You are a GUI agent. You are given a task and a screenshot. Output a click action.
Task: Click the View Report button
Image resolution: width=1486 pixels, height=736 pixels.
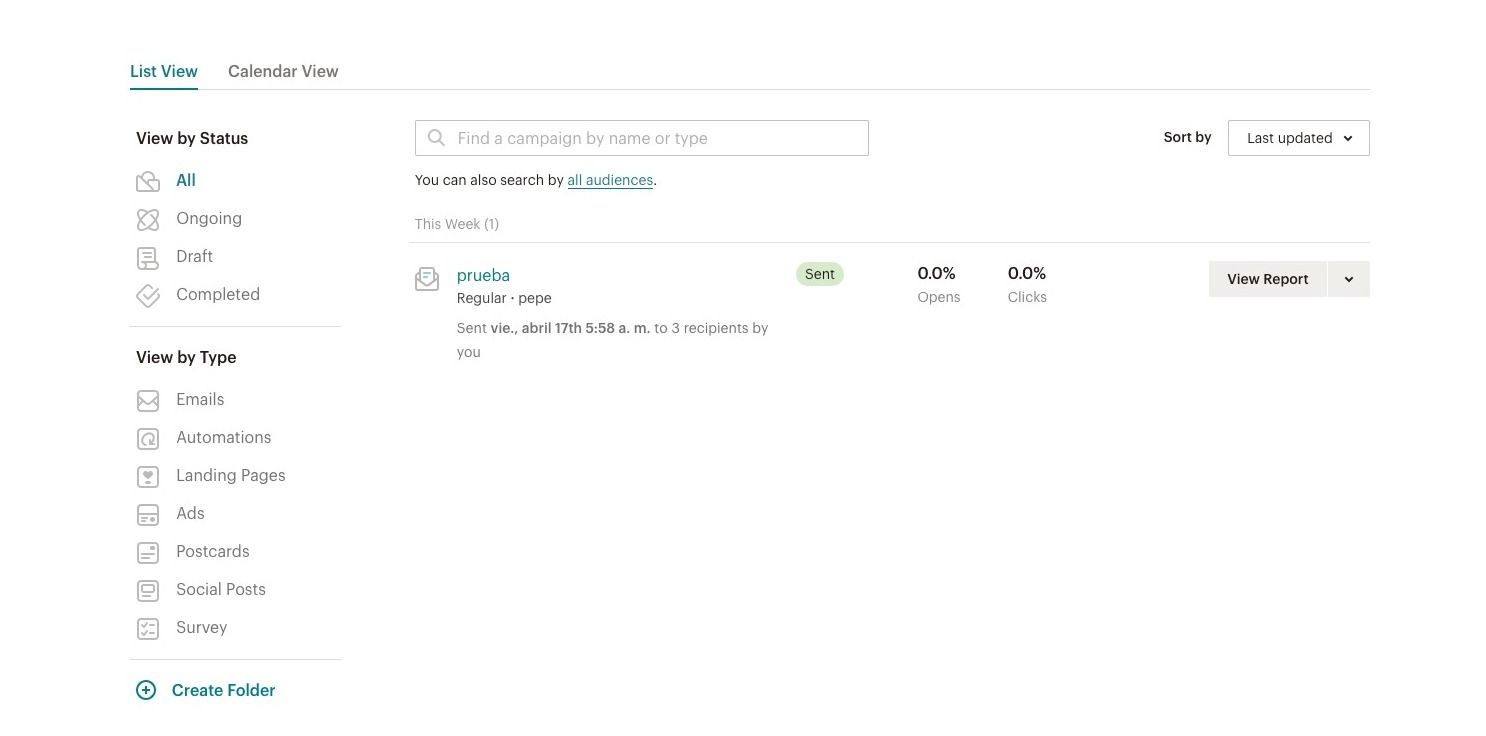click(1267, 279)
